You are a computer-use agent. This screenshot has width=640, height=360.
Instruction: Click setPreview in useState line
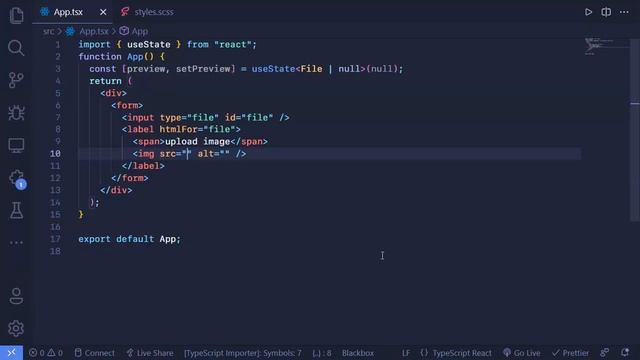pyautogui.click(x=203, y=69)
